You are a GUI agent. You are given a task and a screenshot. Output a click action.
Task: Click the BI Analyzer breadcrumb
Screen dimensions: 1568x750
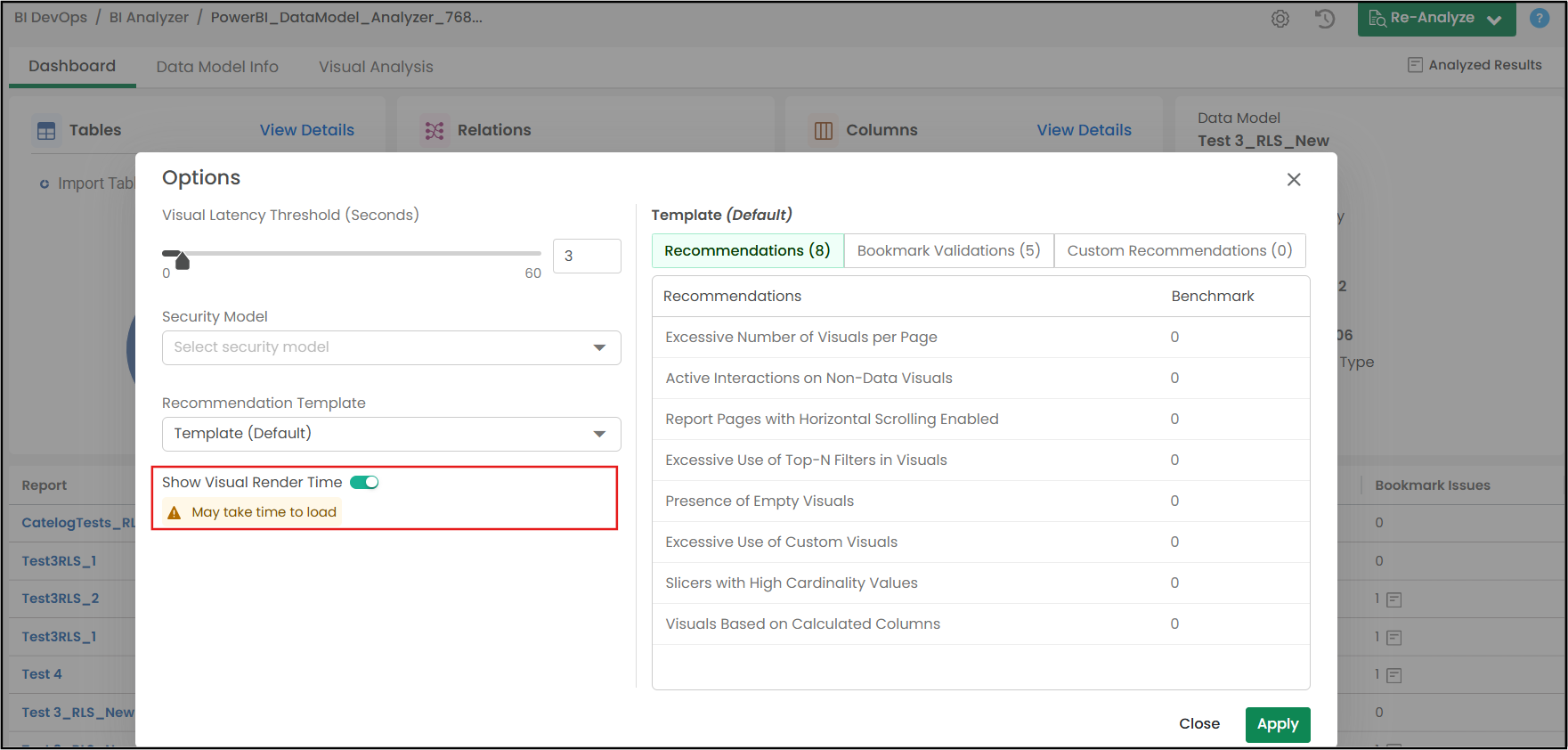coord(149,17)
